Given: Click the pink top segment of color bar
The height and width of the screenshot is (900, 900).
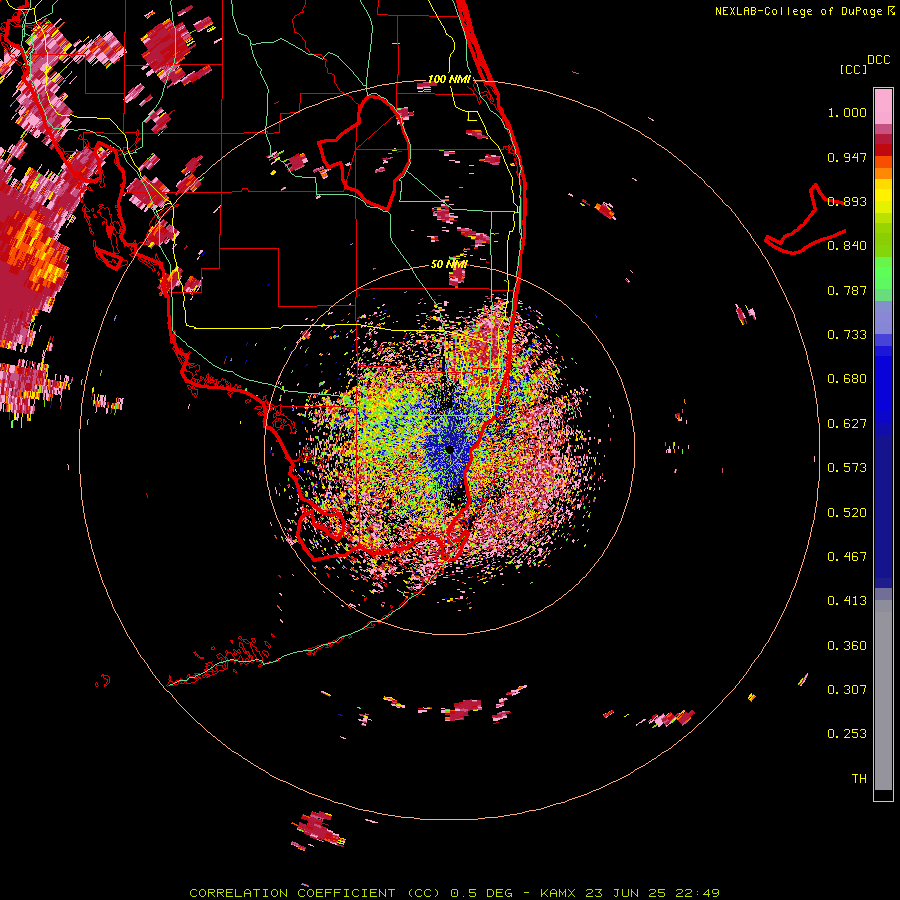Looking at the screenshot, I should click(883, 107).
